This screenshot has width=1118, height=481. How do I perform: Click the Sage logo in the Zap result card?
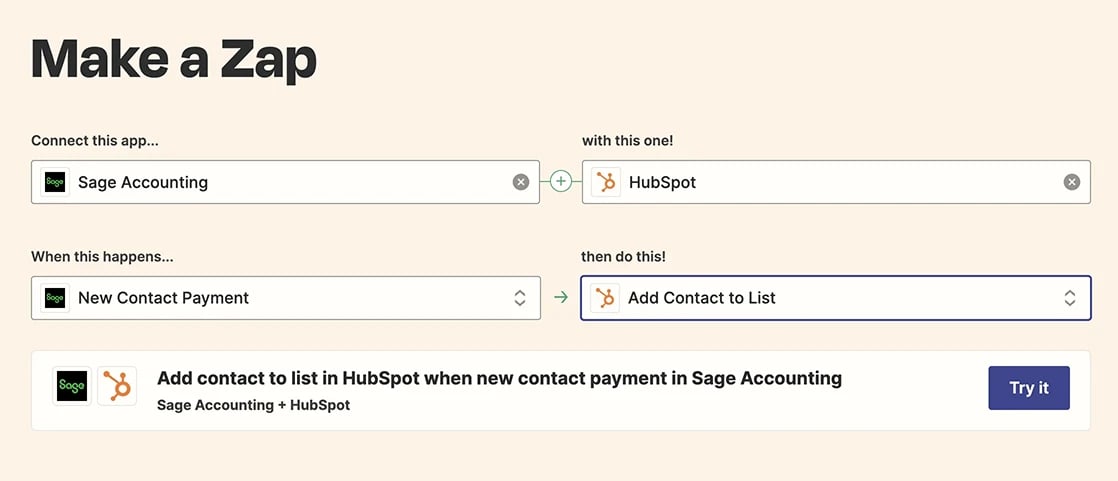tap(72, 386)
